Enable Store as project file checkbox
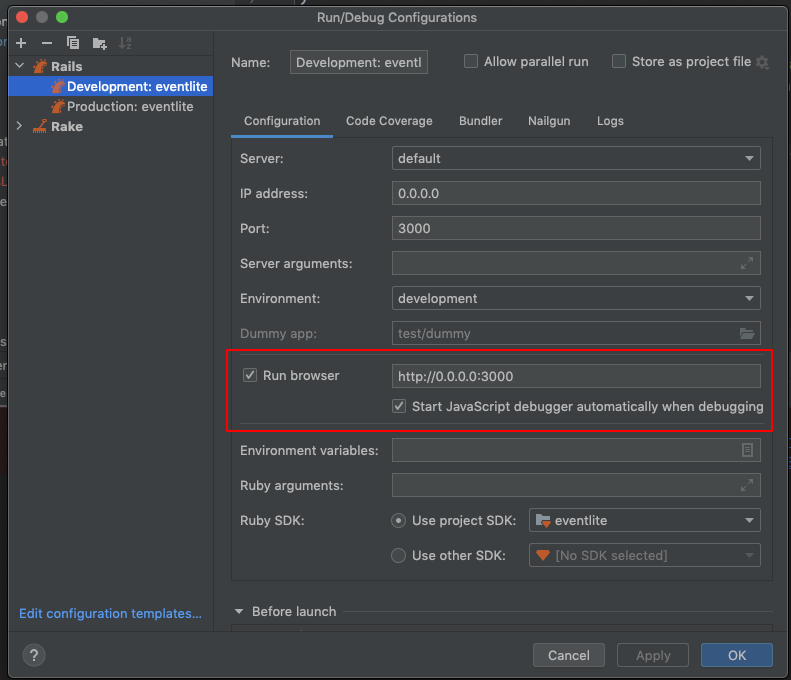 click(619, 62)
